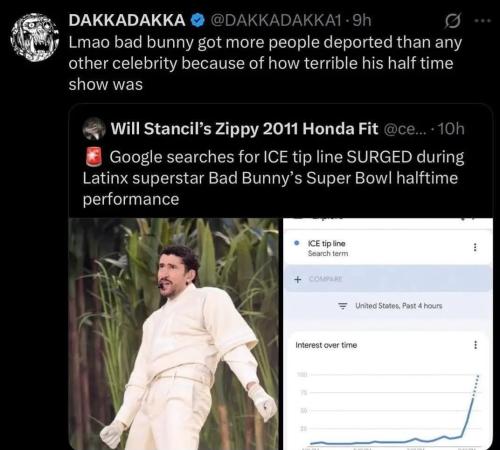Screen dimensions: 500x450
Task: Open DAKKADAKKA profile avatar
Action: tap(35, 37)
